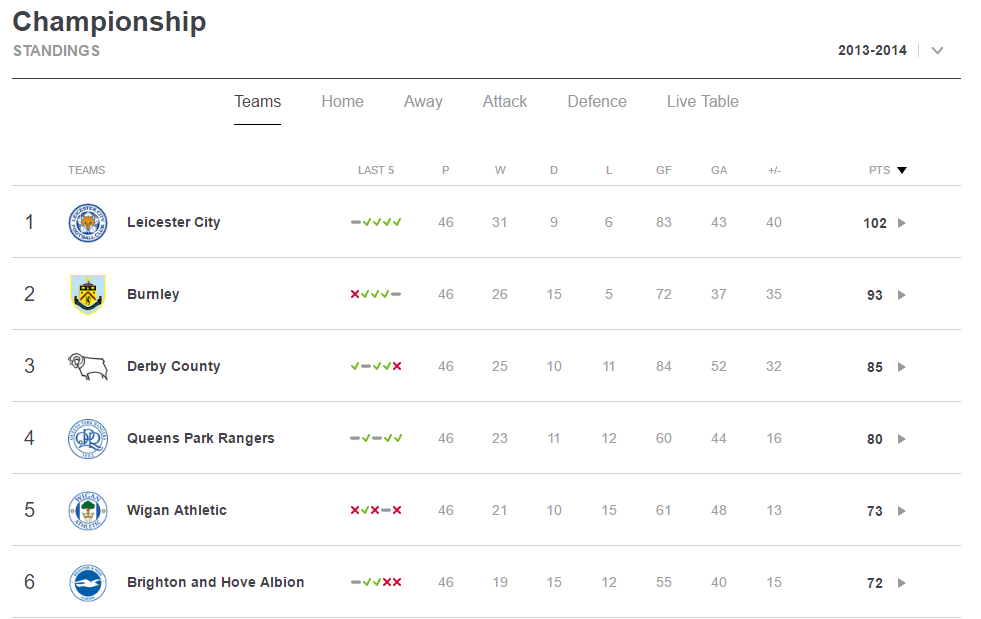Open the Queens Park Rangers team link
This screenshot has width=981, height=619.
pyautogui.click(x=200, y=438)
